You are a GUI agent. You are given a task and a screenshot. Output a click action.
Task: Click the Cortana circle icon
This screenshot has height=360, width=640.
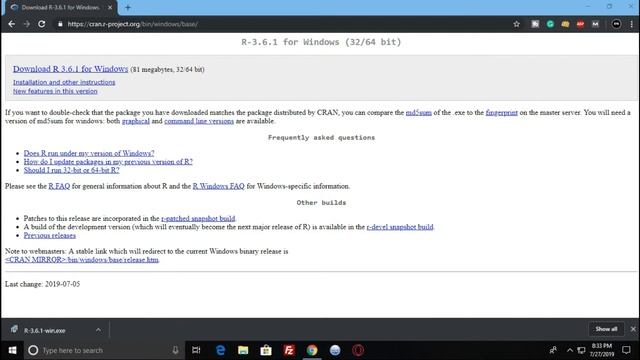(33, 350)
